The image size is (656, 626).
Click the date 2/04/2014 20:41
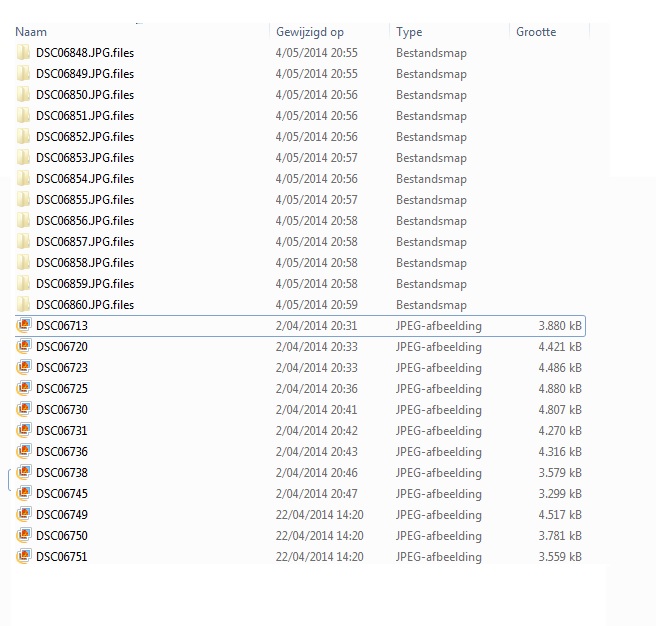click(x=316, y=410)
